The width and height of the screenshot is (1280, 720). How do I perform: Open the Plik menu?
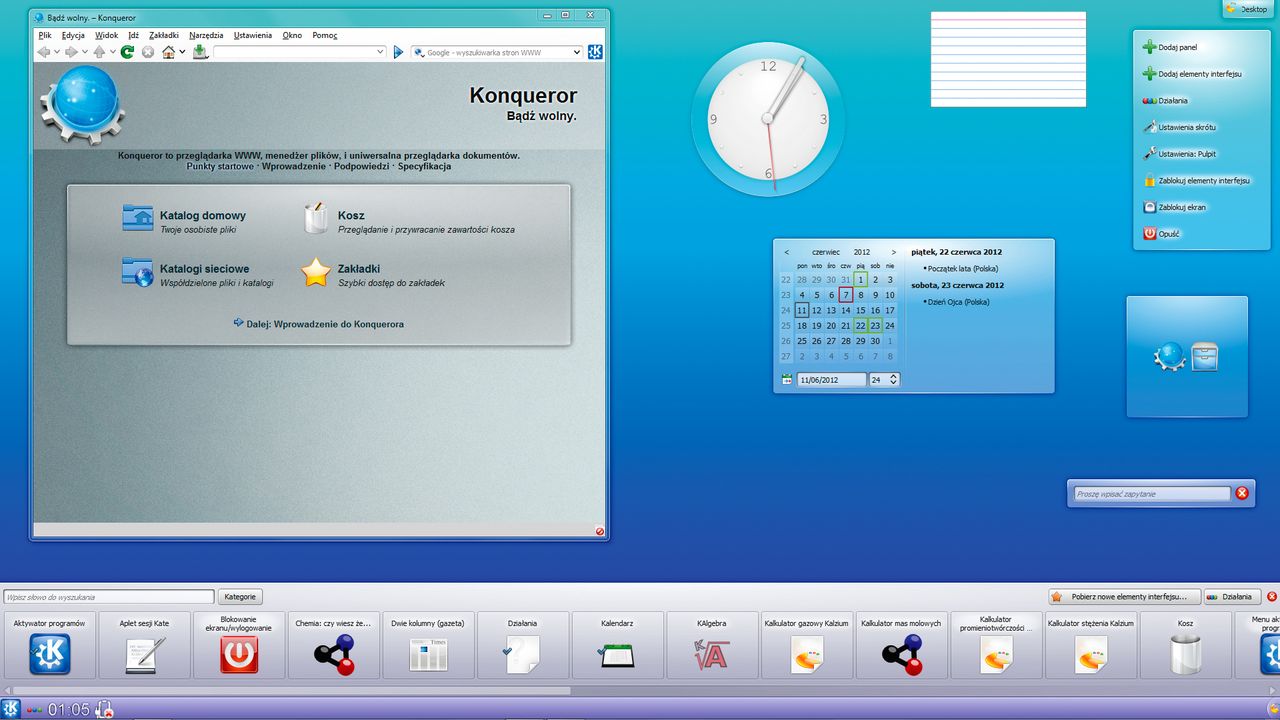click(45, 35)
